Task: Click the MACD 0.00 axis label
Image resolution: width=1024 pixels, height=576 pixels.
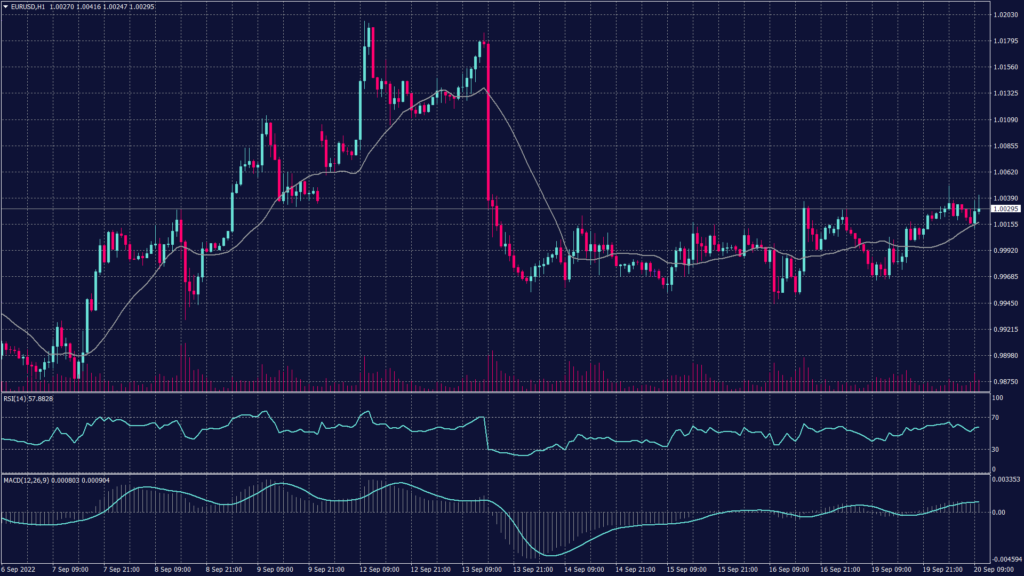Action: [x=997, y=512]
